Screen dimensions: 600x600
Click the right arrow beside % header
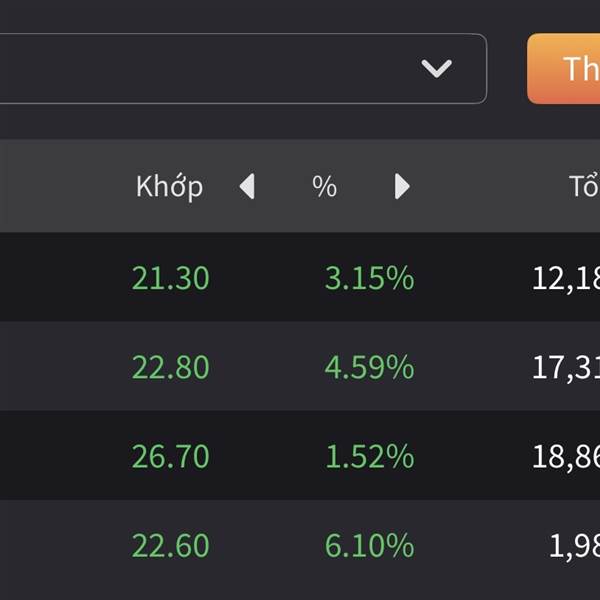[402, 186]
